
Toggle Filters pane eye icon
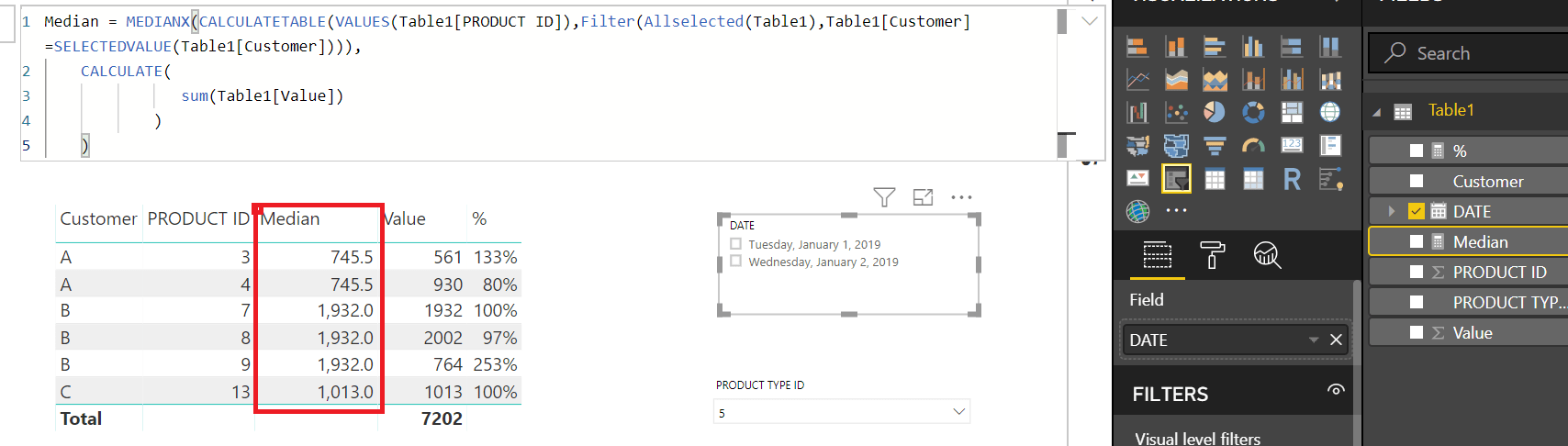1336,390
